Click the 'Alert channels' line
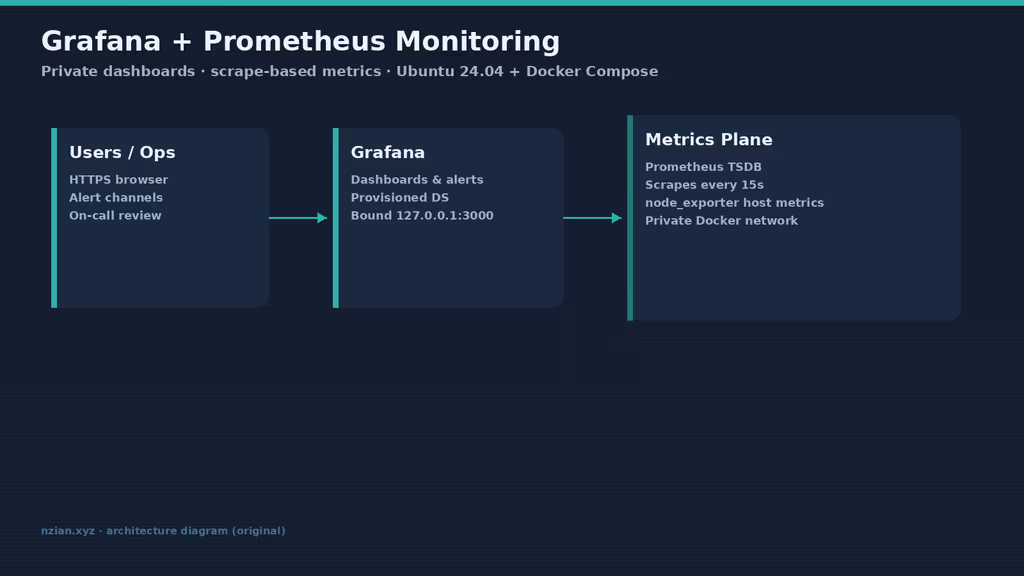 116,197
